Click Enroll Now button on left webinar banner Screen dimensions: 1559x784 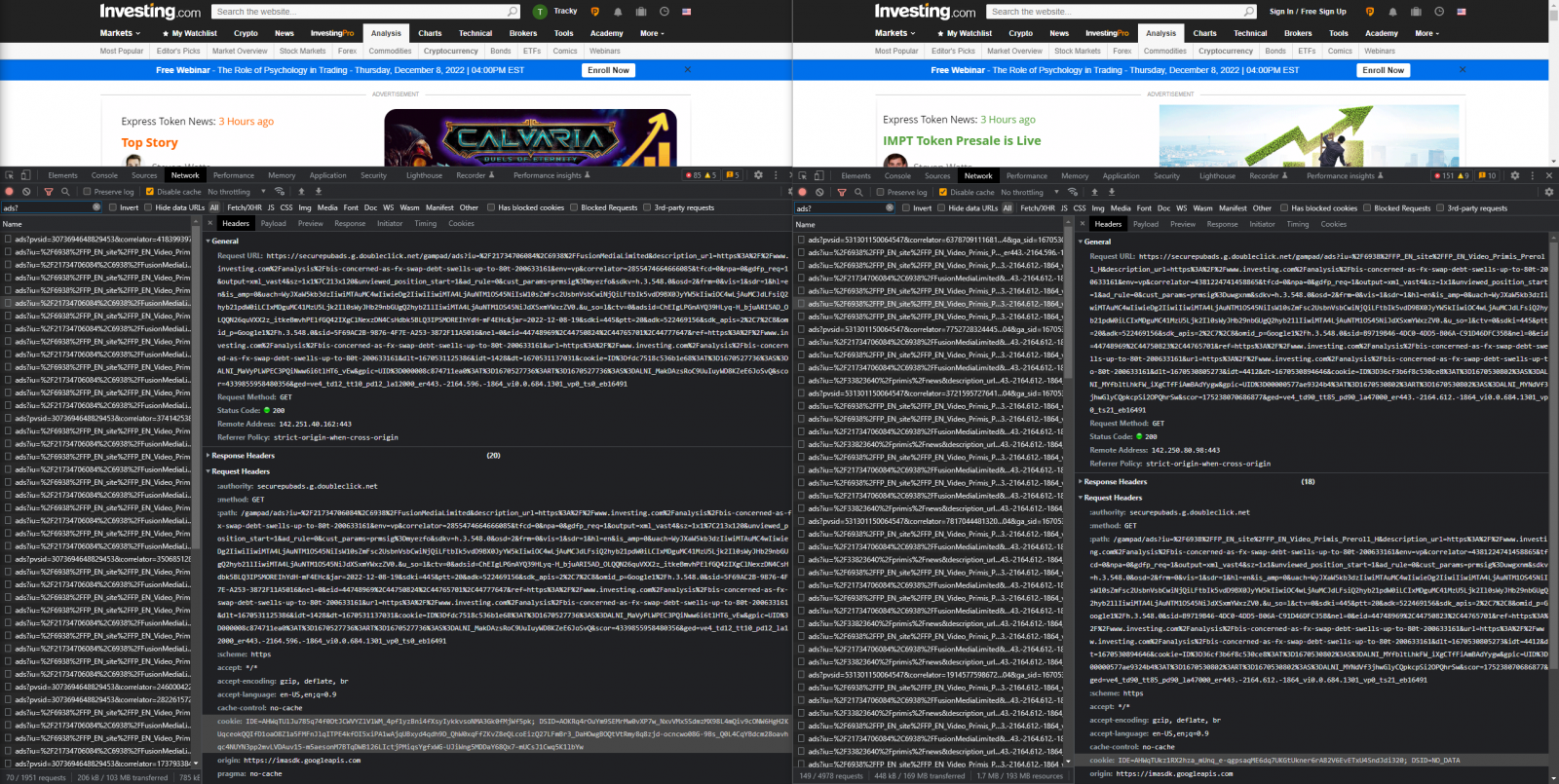609,70
